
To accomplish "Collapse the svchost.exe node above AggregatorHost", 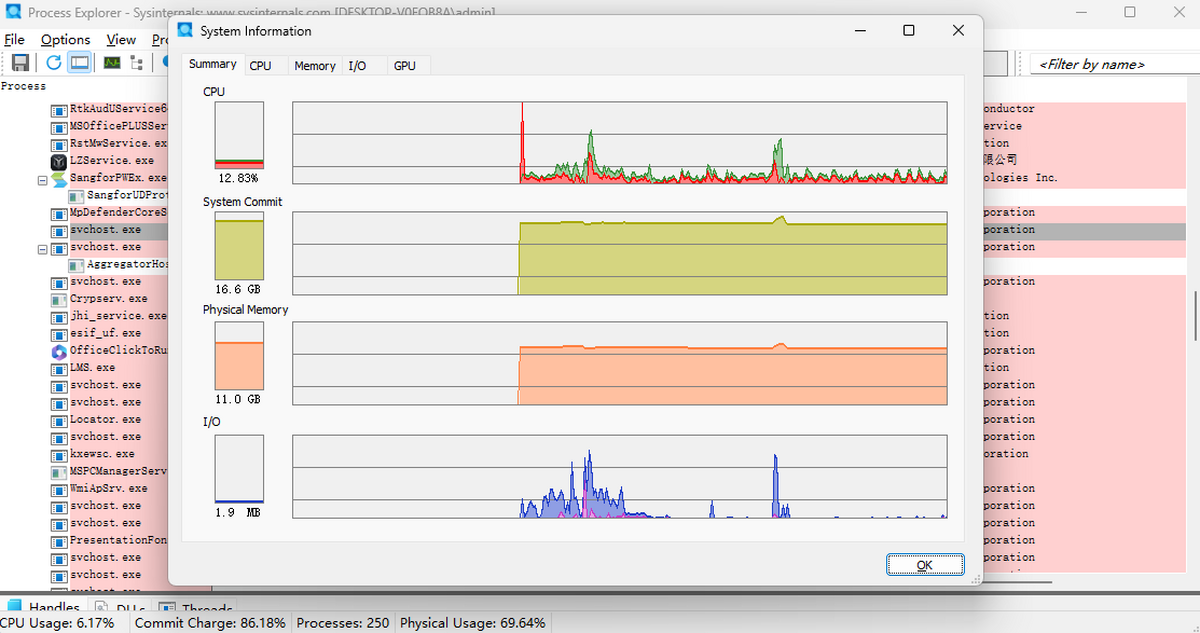I will [42, 248].
